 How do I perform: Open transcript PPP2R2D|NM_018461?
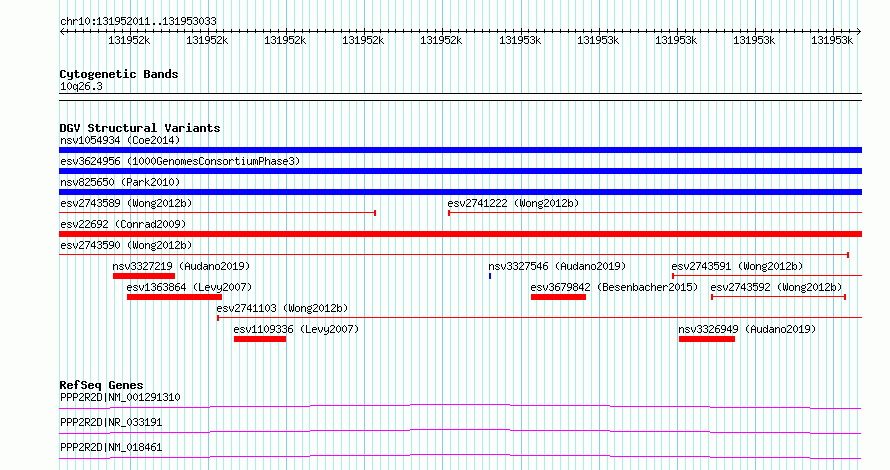tap(111, 447)
